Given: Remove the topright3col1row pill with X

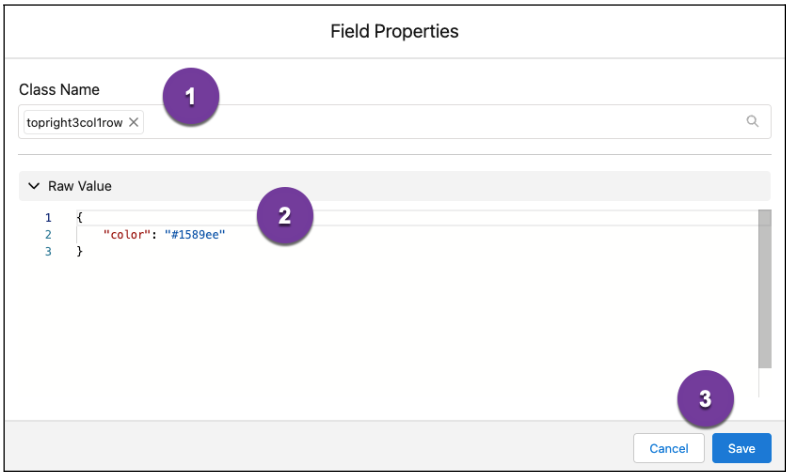Looking at the screenshot, I should [133, 122].
